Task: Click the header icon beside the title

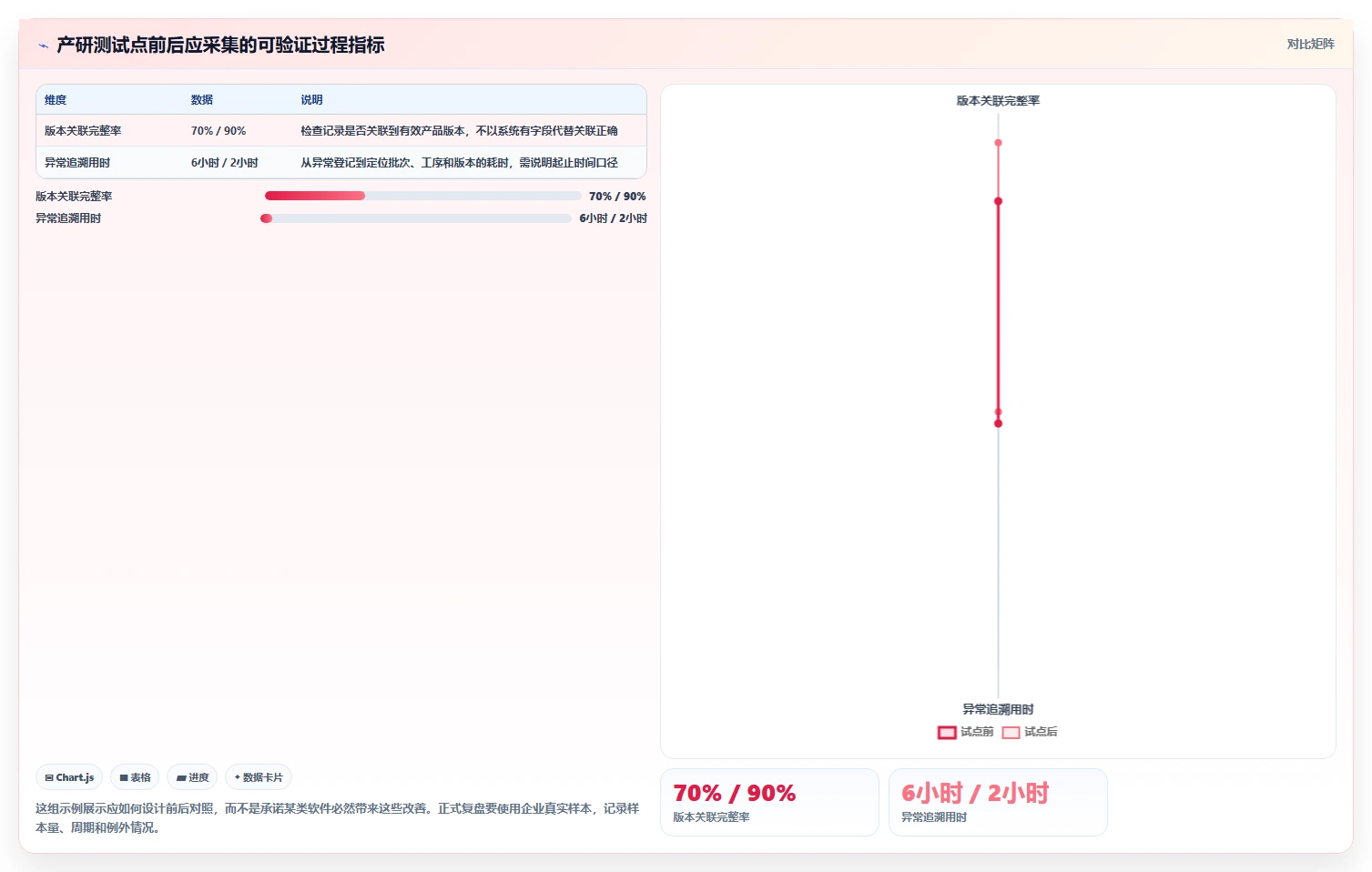Action: pyautogui.click(x=43, y=46)
